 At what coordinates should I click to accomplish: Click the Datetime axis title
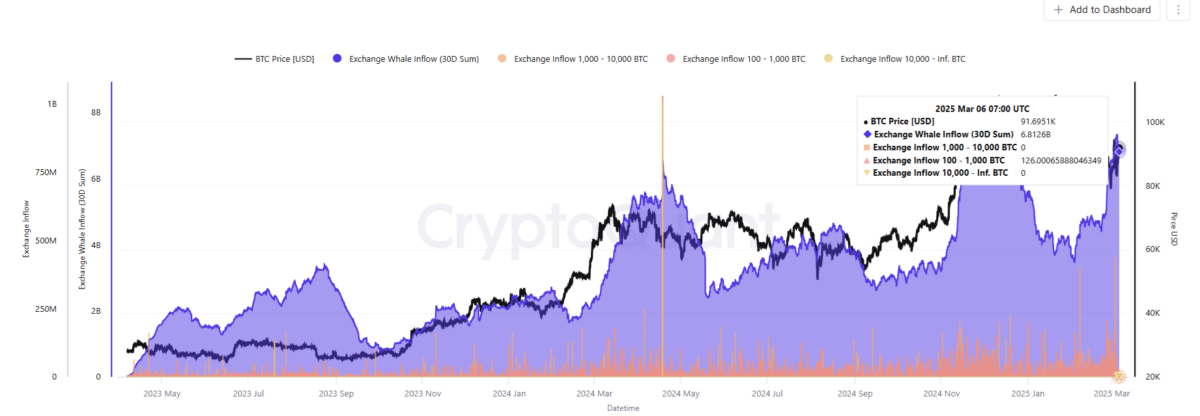pyautogui.click(x=622, y=408)
